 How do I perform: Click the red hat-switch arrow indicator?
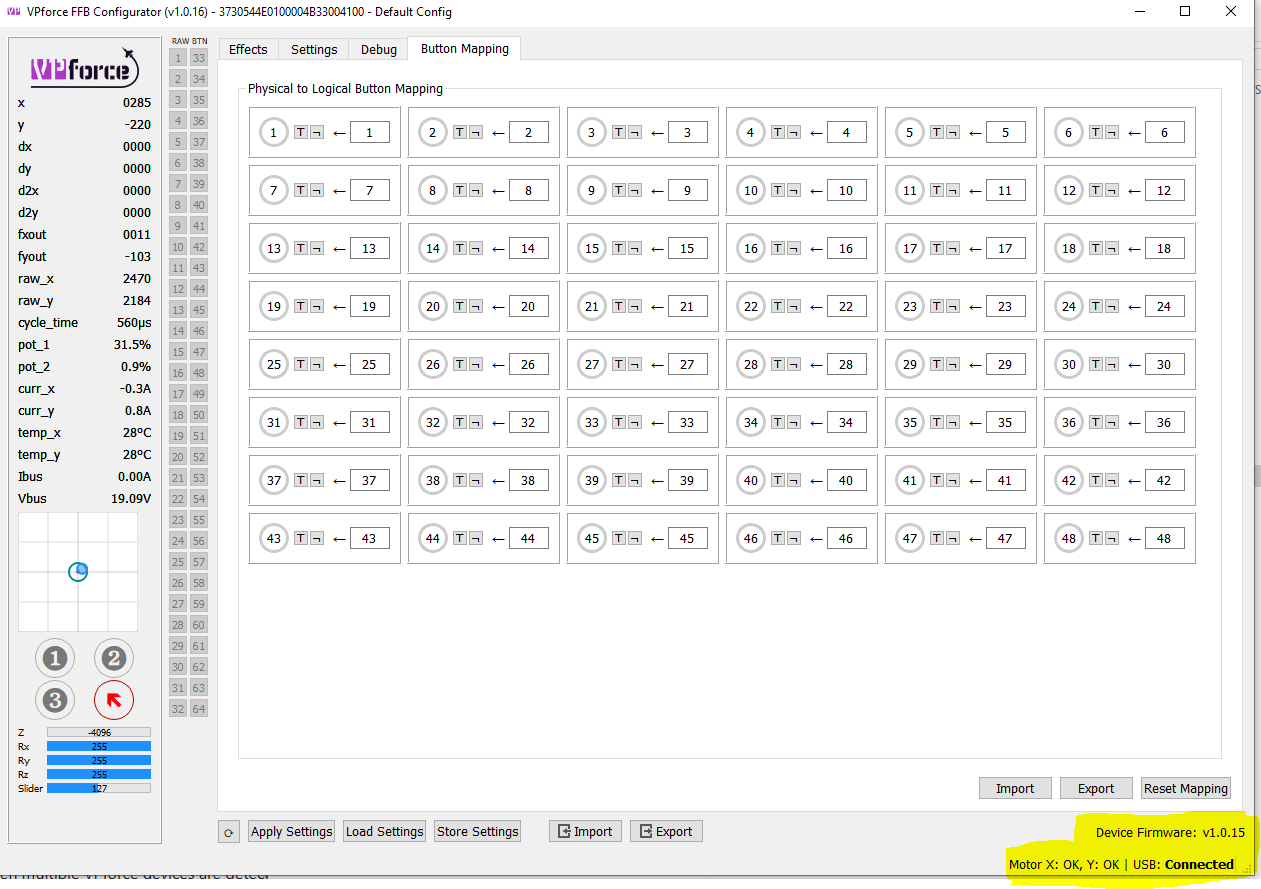point(114,700)
